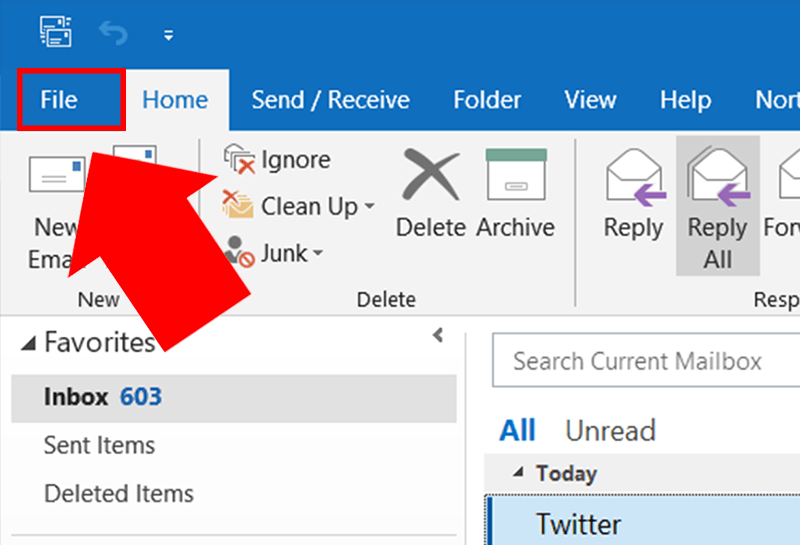Screen dimensions: 800x545
Task: Open the Customize Quick Access Toolbar dropdown
Action: point(168,35)
